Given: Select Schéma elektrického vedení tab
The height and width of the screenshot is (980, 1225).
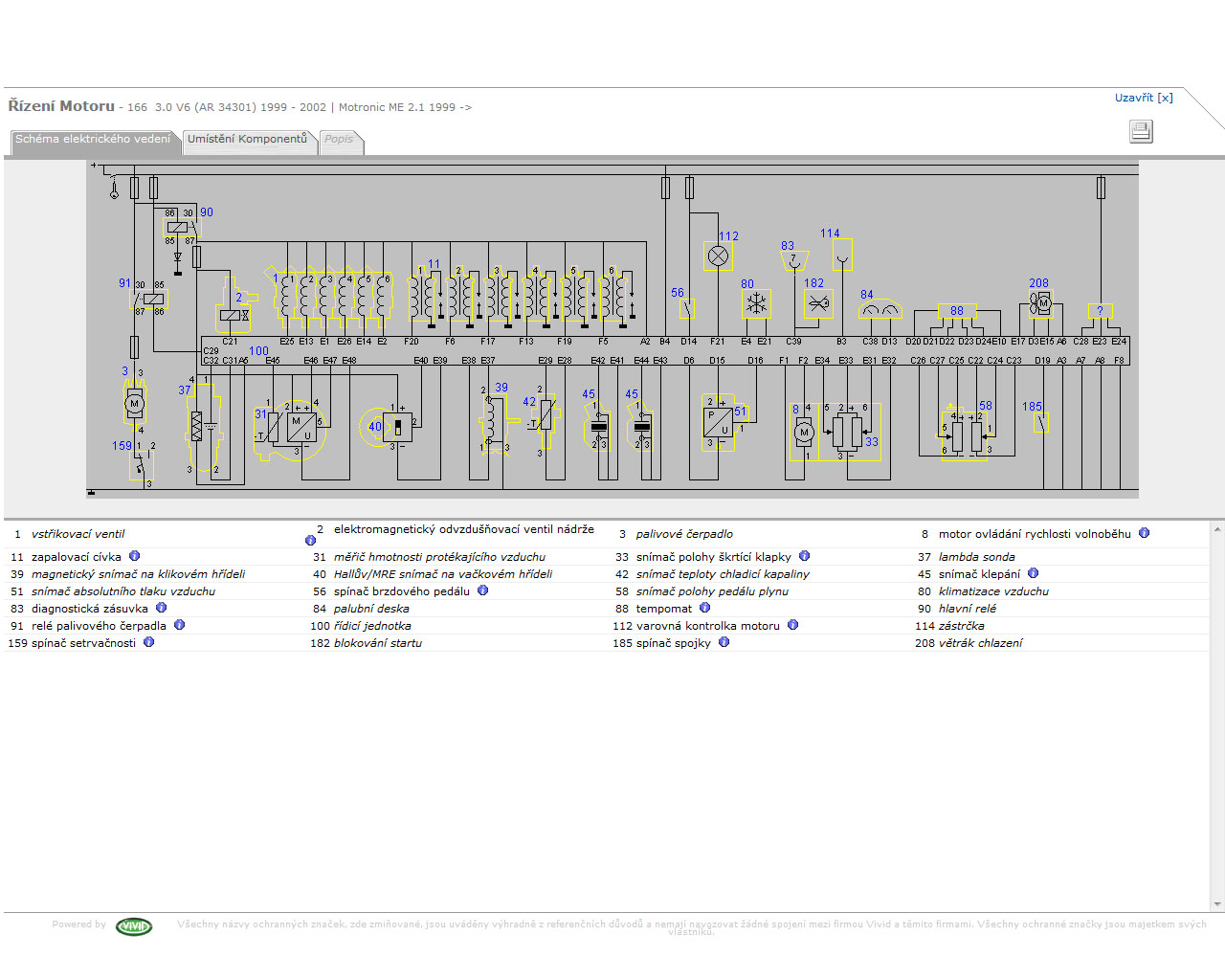Looking at the screenshot, I should coord(93,140).
